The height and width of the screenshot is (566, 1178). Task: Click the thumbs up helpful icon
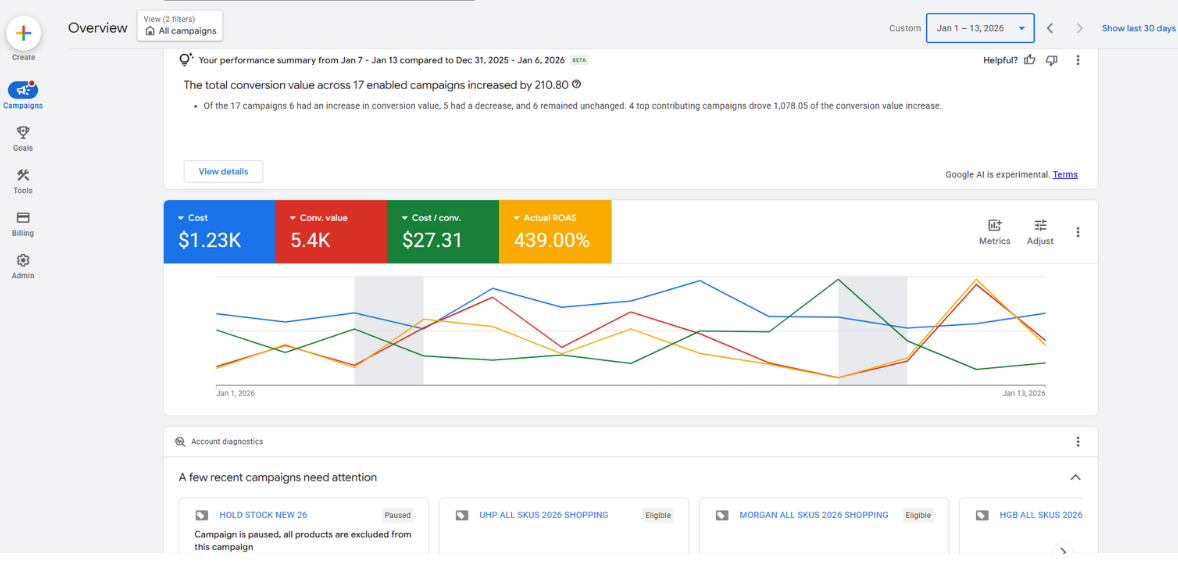coord(1030,60)
